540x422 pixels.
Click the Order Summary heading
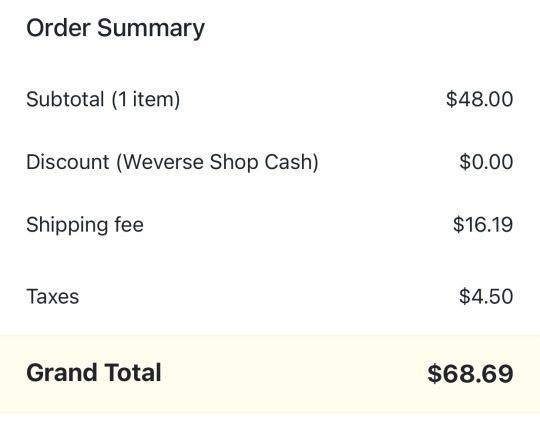coord(115,29)
